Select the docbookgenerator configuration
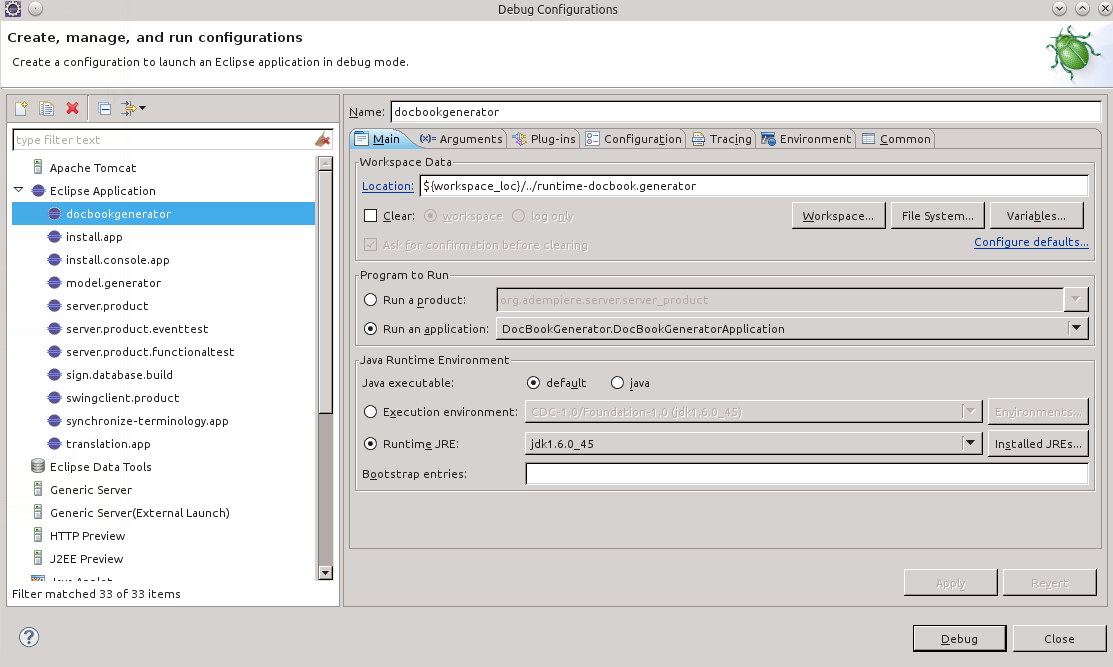This screenshot has height=667, width=1113. click(163, 214)
